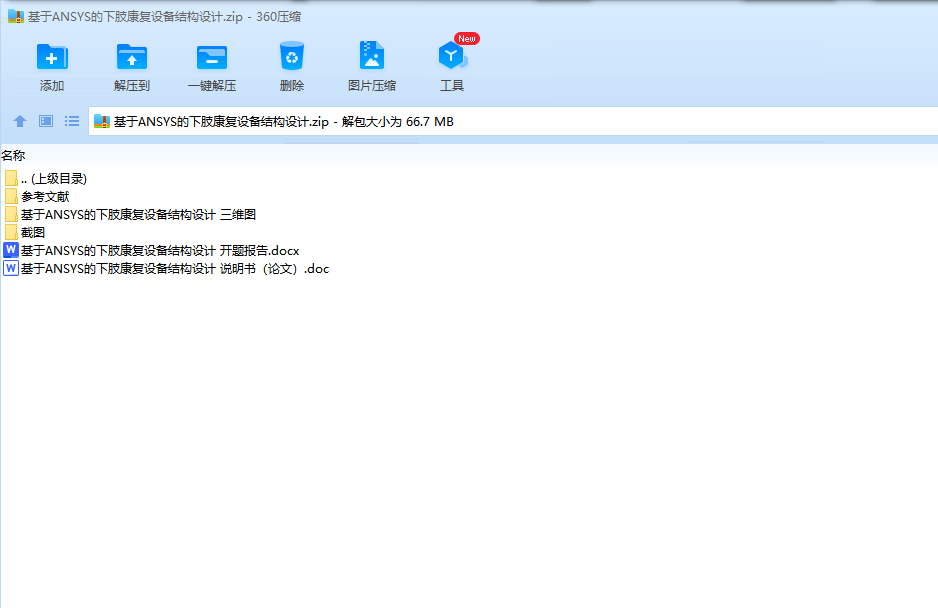
Task: Select the 三维图 folder entry
Action: click(x=130, y=214)
